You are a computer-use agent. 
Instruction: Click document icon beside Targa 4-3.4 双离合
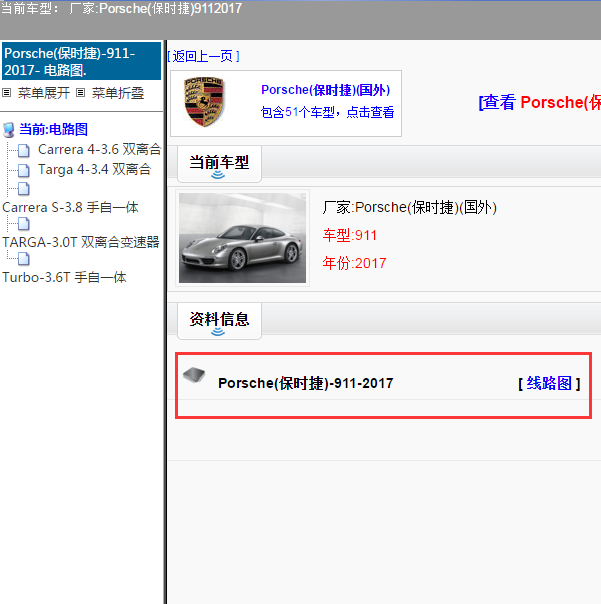pos(24,170)
